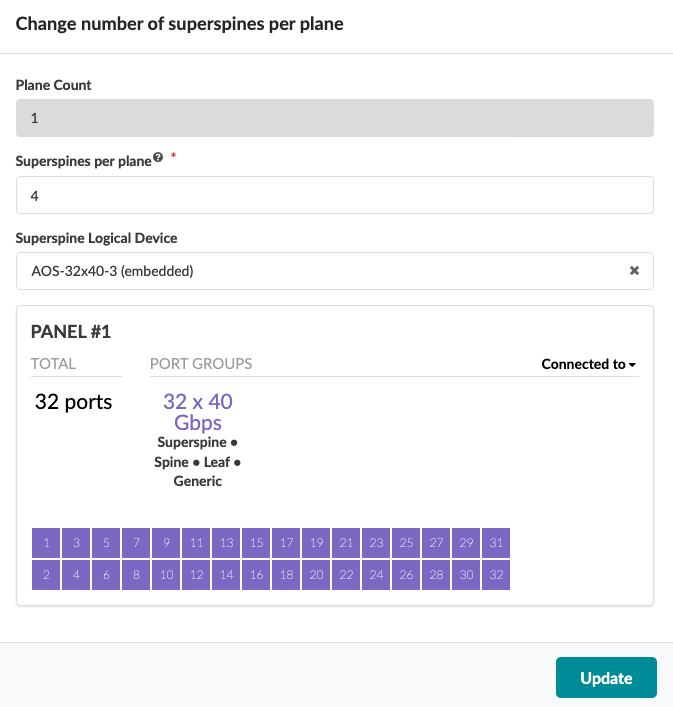Pick port 32 in the bottom row
Viewport: 673px width, 707px height.
tap(496, 575)
